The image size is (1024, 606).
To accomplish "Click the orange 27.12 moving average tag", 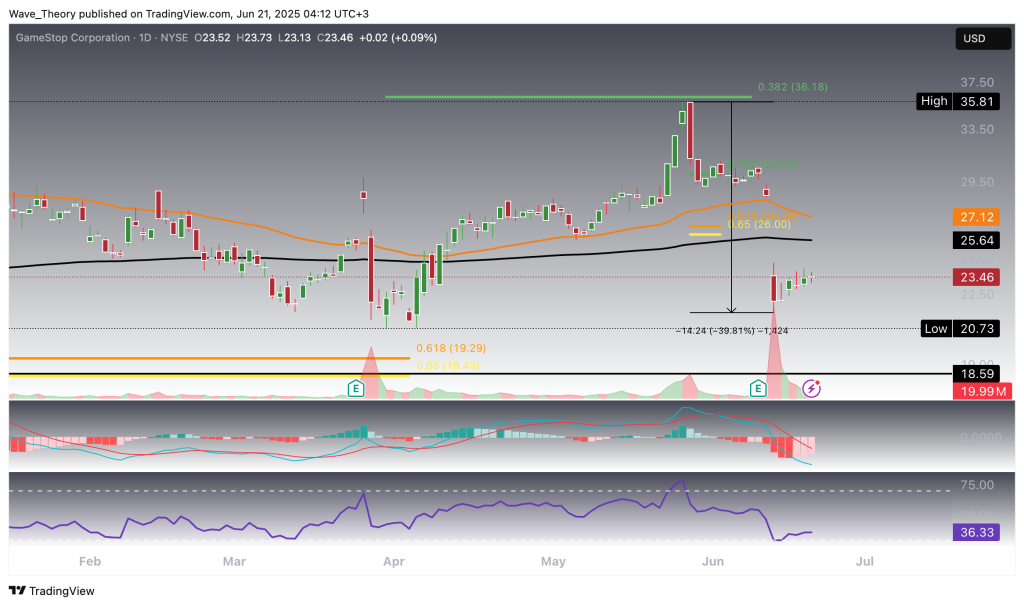I will point(976,217).
